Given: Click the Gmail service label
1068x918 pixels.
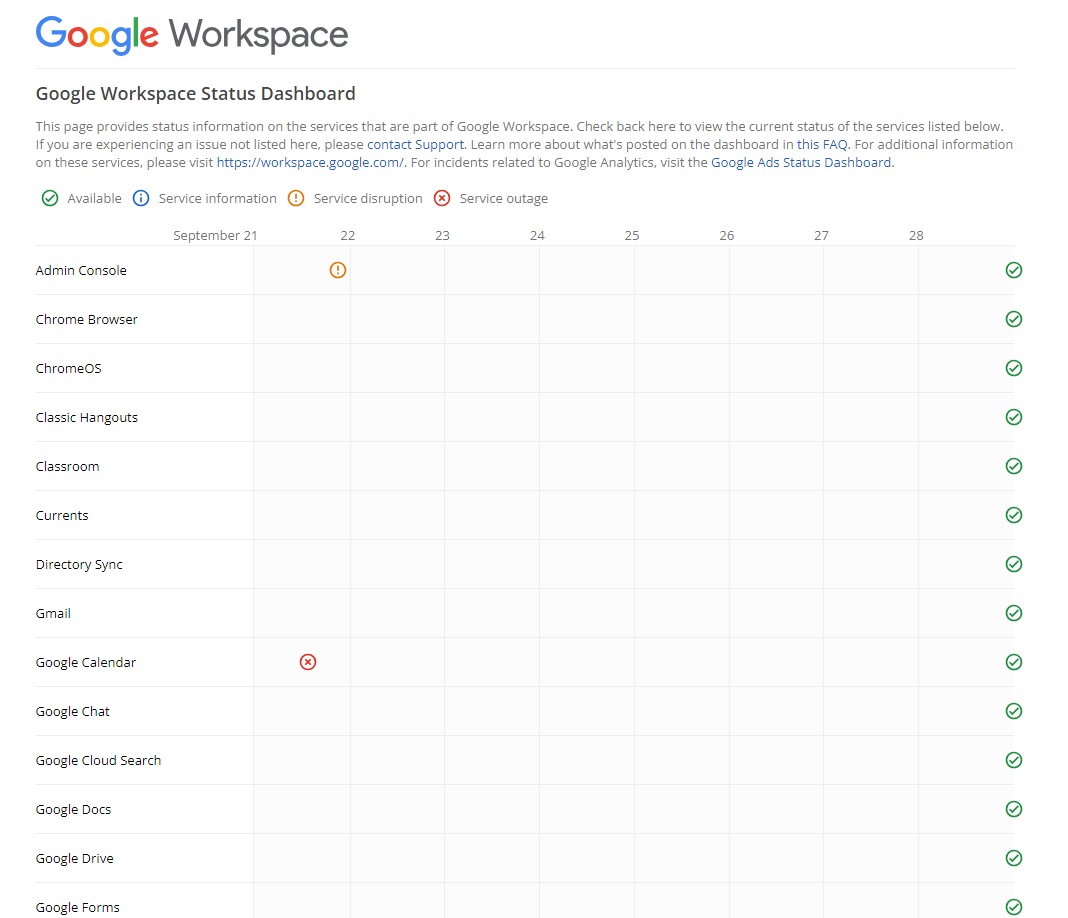Looking at the screenshot, I should 53,614.
